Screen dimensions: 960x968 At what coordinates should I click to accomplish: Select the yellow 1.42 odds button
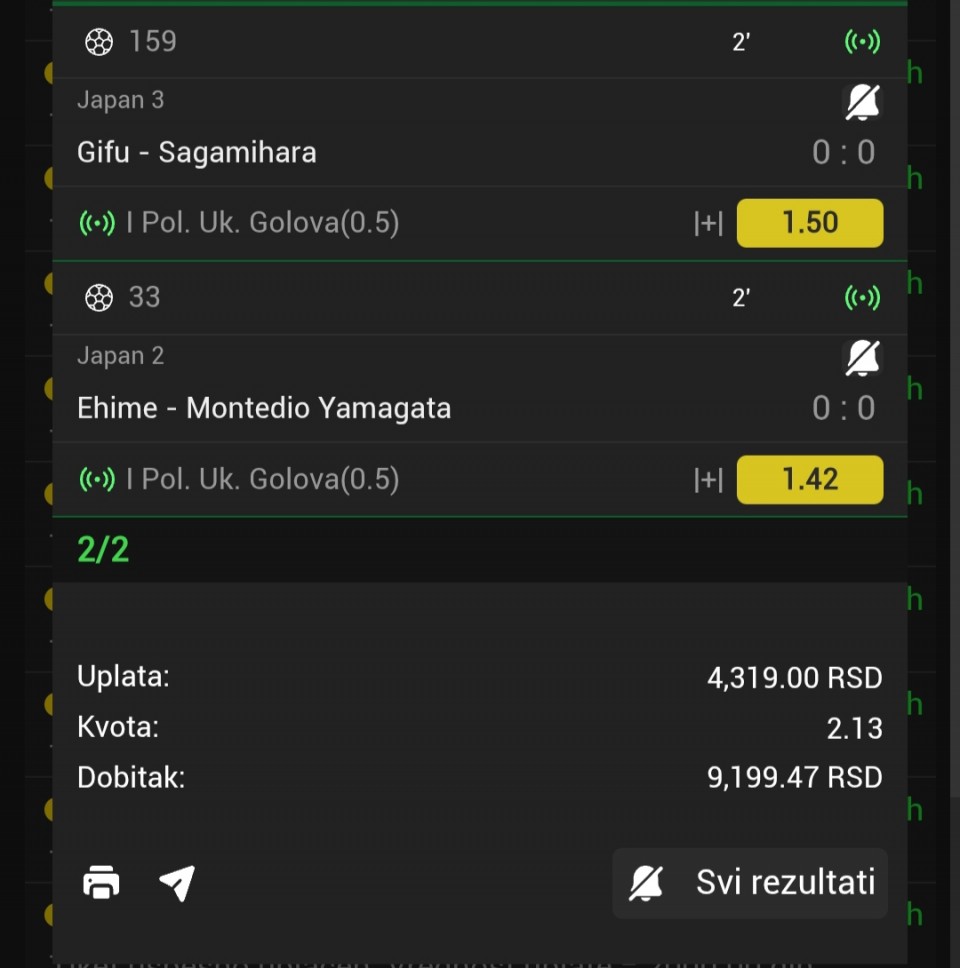tap(810, 479)
